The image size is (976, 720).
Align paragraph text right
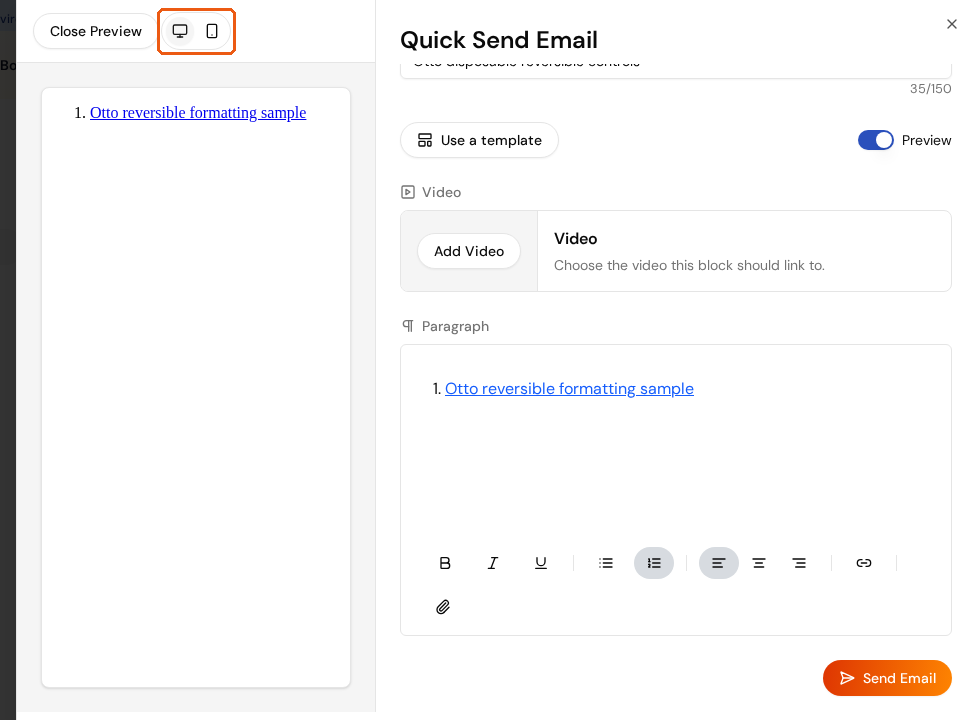coord(799,563)
